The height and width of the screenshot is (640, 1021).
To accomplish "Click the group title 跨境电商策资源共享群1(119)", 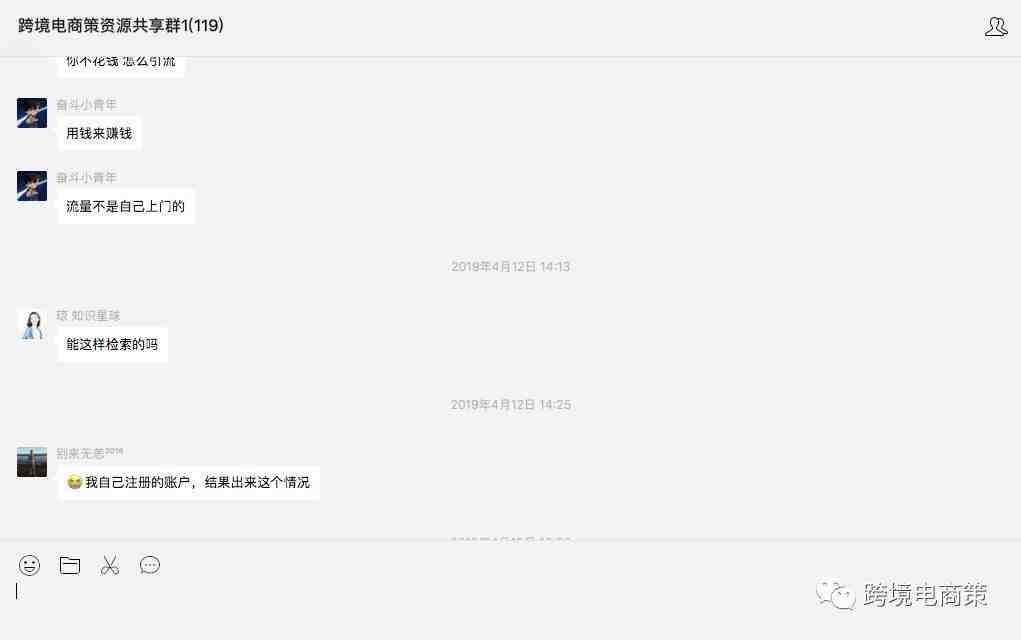I will [x=120, y=25].
